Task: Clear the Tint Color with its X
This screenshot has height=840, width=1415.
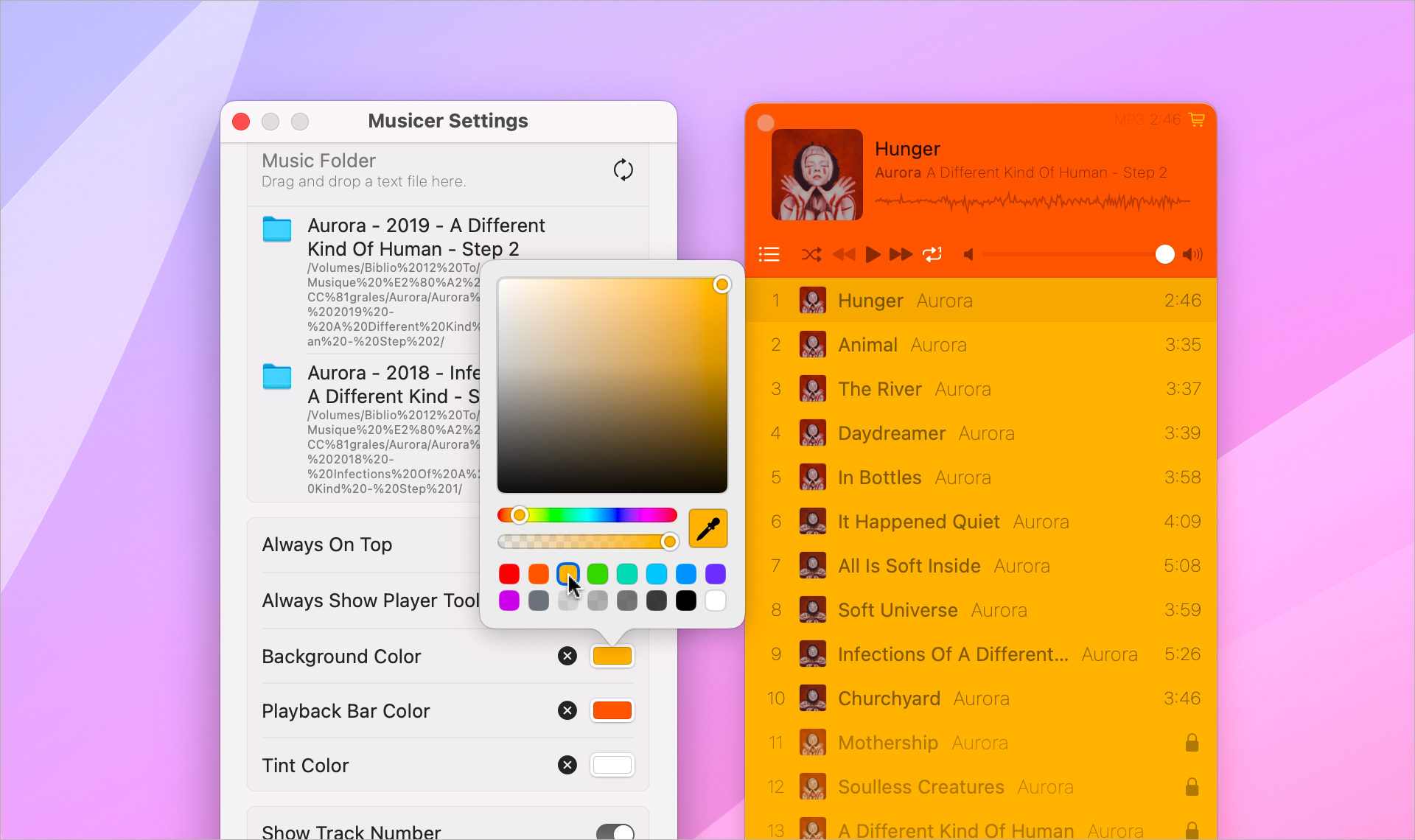Action: (x=567, y=765)
